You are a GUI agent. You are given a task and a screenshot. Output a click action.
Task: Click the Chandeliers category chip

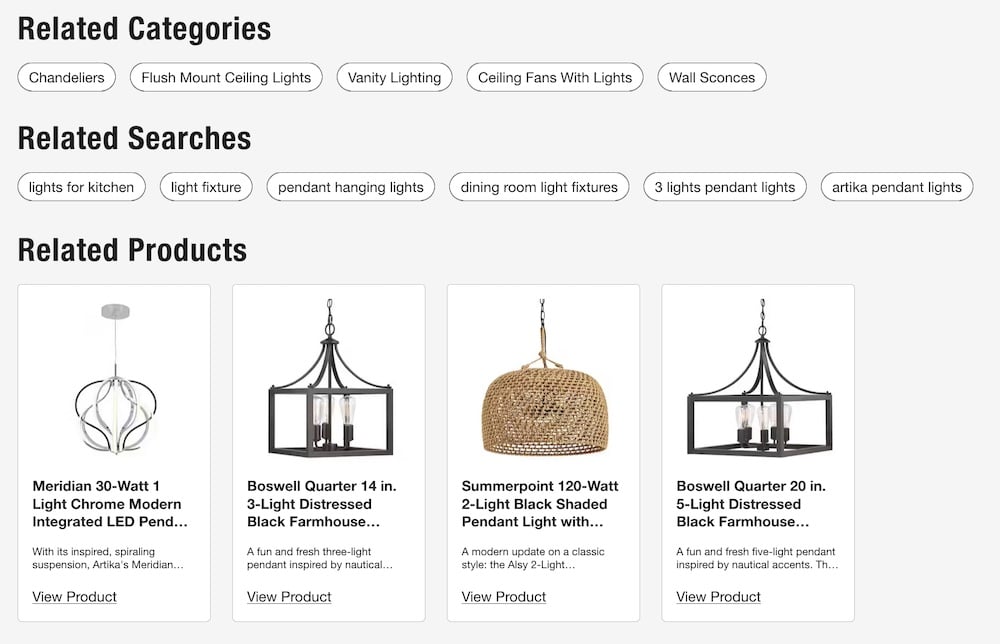pos(67,77)
